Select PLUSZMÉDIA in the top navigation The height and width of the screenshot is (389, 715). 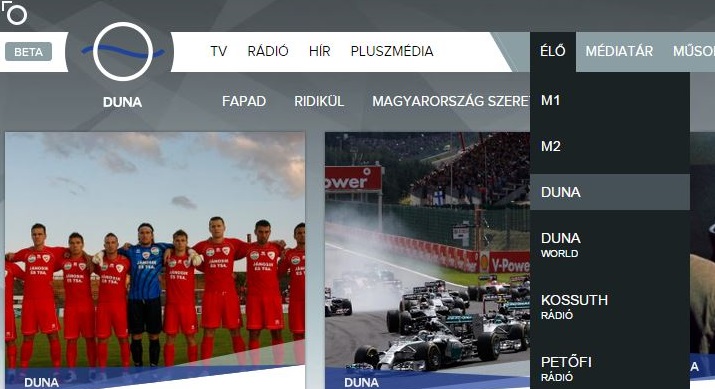392,51
